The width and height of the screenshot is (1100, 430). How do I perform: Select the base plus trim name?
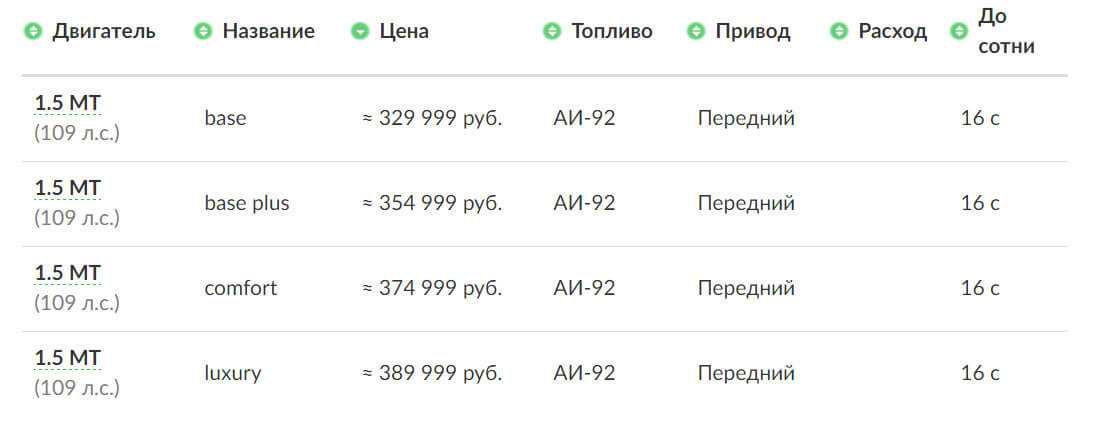(246, 203)
